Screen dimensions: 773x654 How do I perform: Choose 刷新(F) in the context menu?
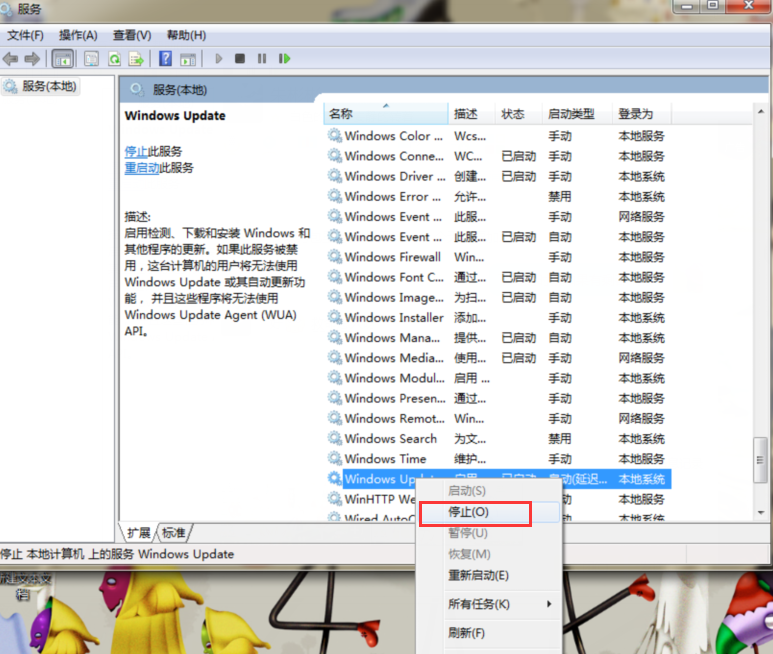tap(466, 633)
